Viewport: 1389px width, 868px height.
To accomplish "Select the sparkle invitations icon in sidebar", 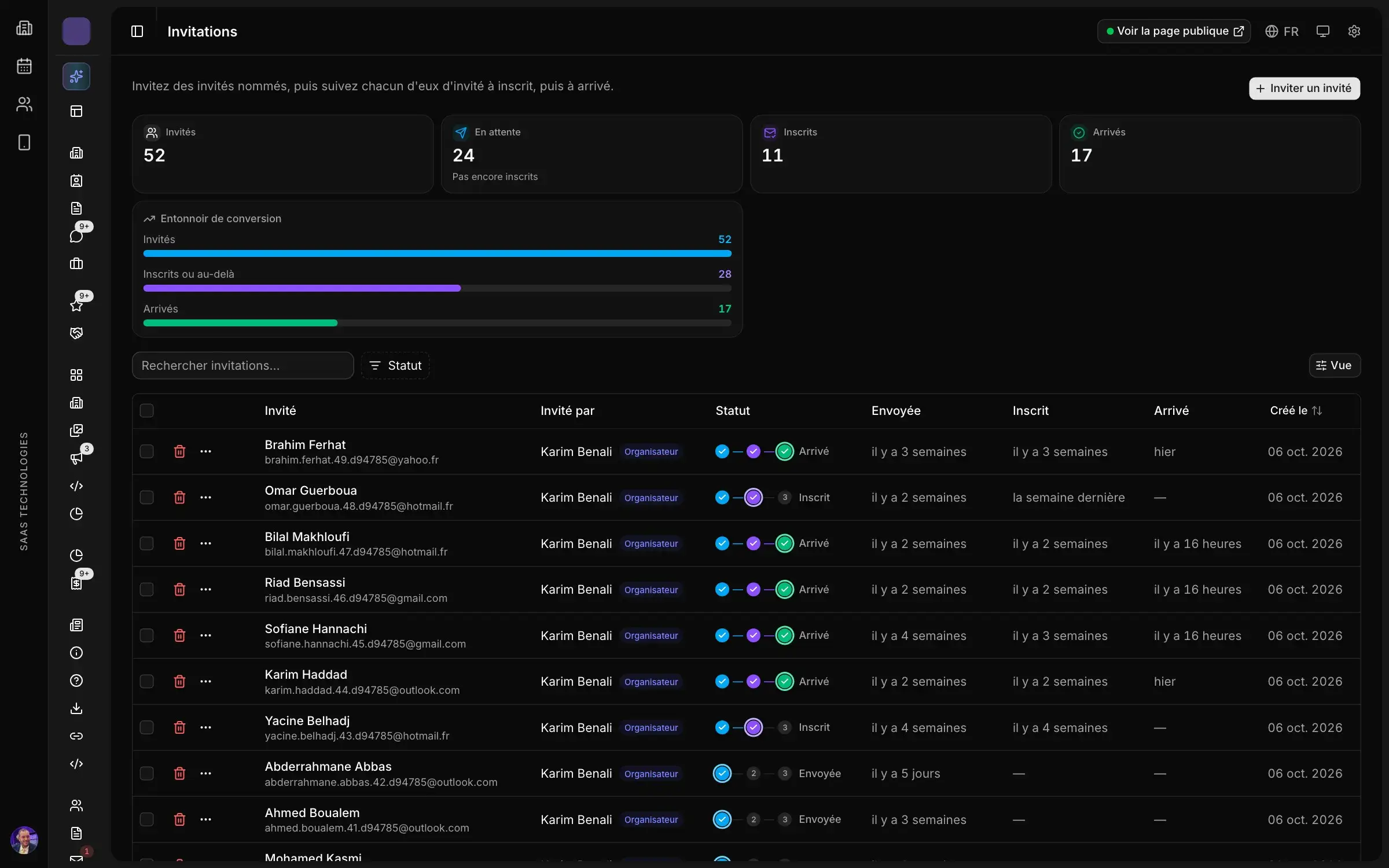I will [76, 76].
